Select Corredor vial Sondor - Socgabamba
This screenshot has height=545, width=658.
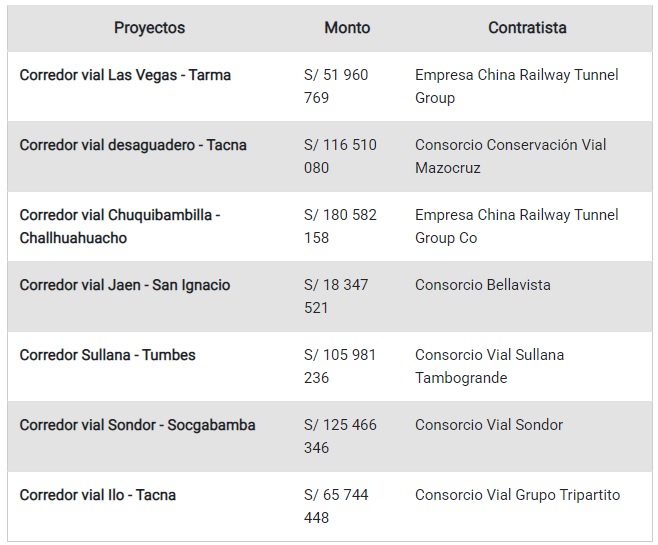point(137,425)
